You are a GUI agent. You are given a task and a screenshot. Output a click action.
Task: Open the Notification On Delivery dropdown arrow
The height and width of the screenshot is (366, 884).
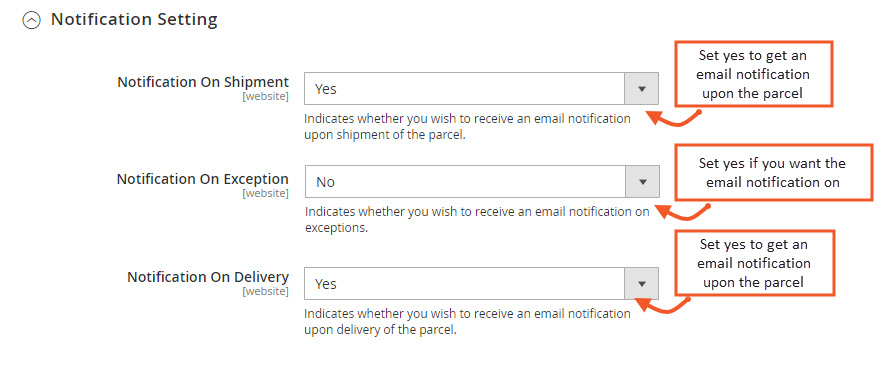641,284
